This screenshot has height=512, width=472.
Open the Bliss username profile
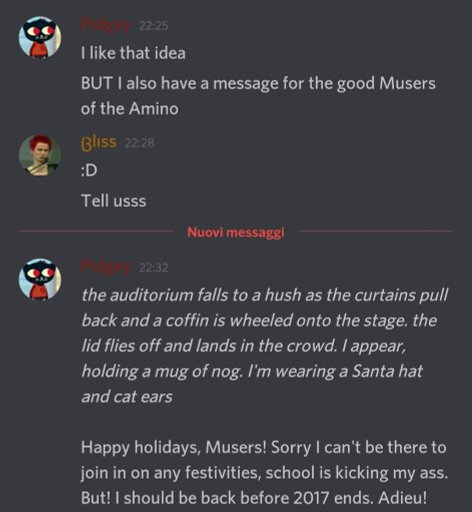(99, 143)
